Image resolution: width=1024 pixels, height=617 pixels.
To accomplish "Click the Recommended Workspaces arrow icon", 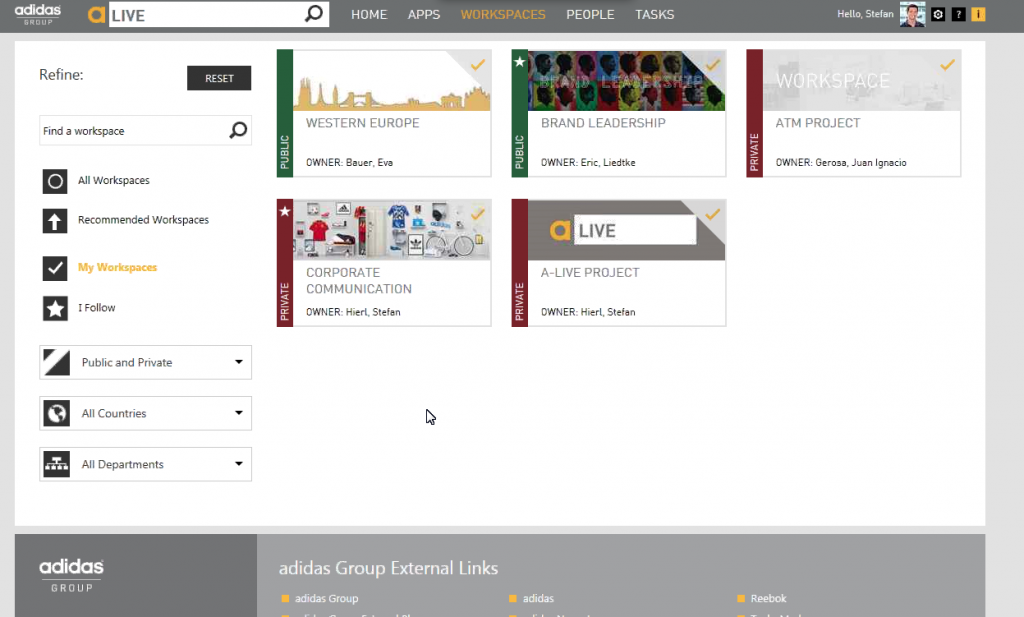I will pyautogui.click(x=55, y=220).
